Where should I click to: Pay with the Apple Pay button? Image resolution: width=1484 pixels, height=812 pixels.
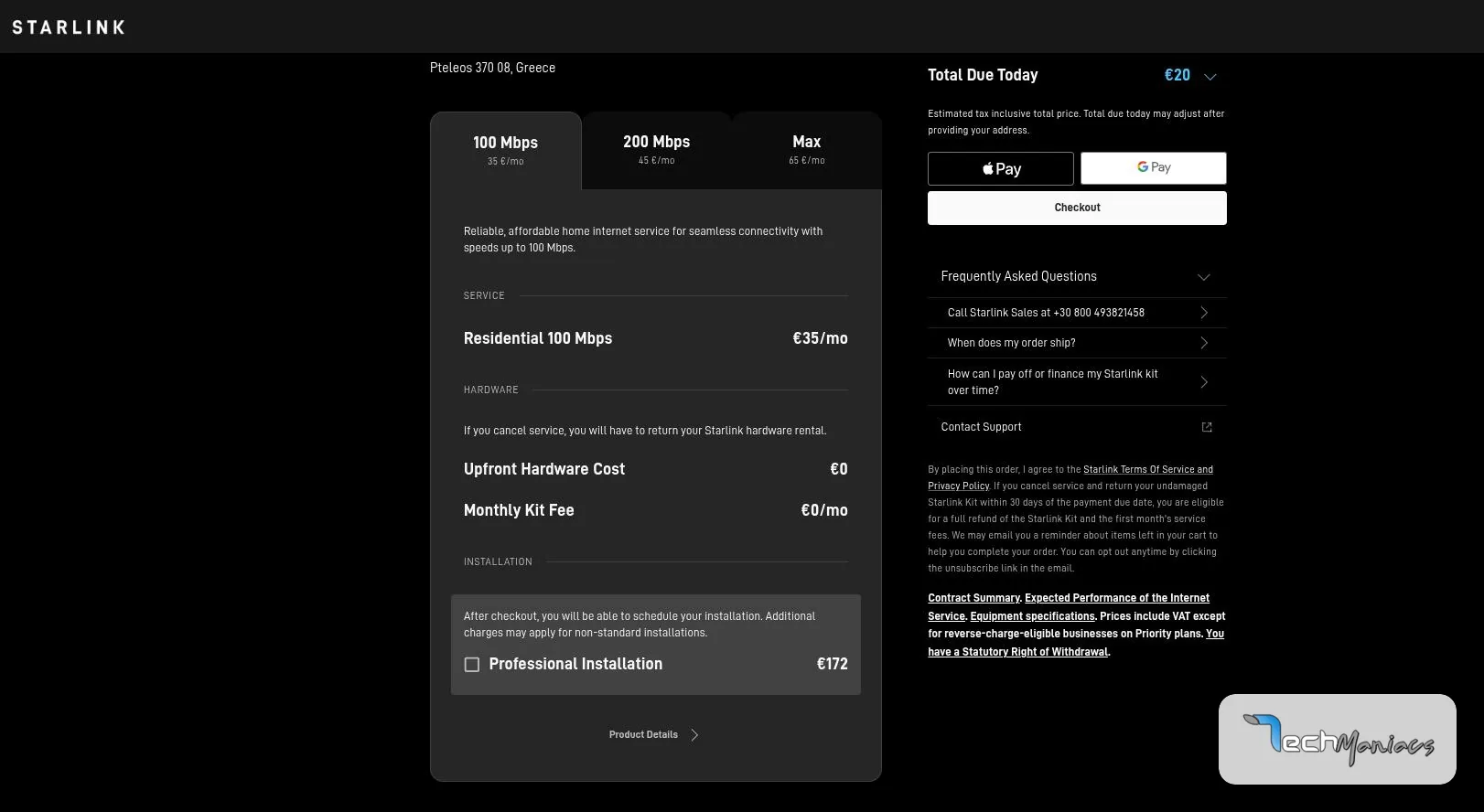pos(1001,168)
